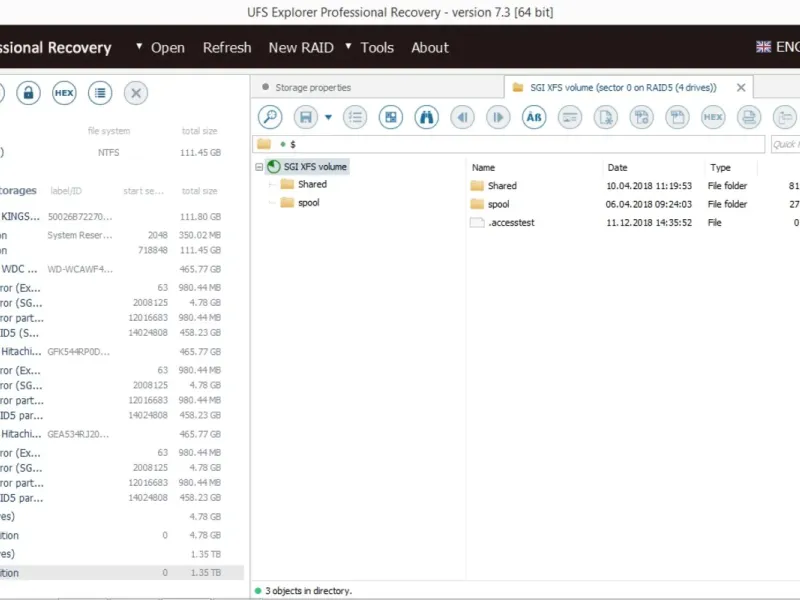Click the list view toolbar icon
The image size is (800, 600).
pyautogui.click(x=355, y=117)
